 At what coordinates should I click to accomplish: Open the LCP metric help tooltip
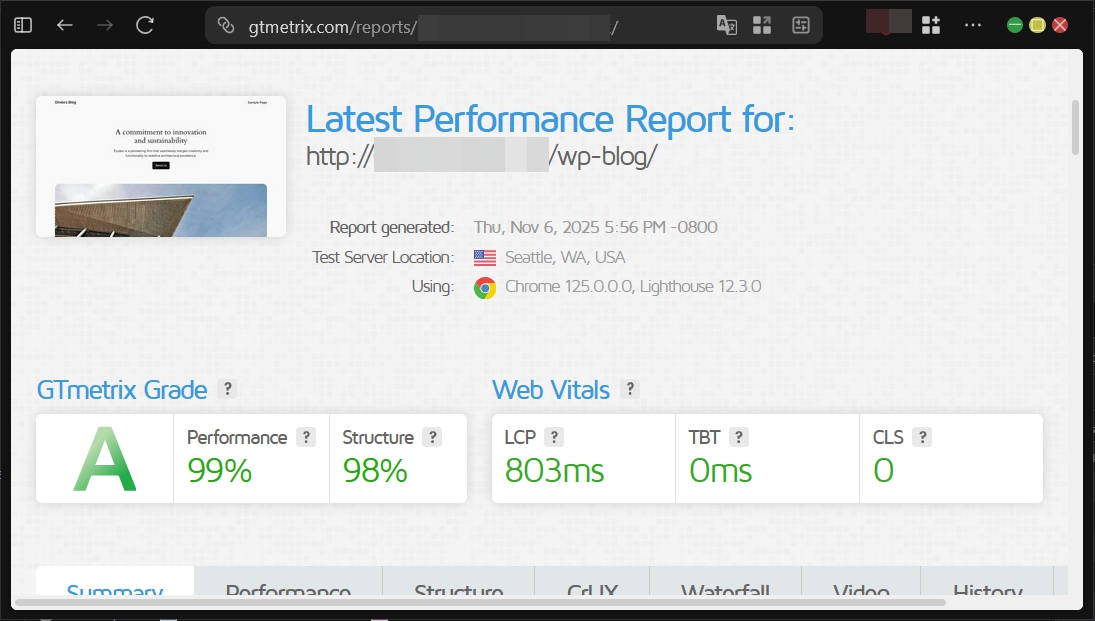tap(554, 437)
